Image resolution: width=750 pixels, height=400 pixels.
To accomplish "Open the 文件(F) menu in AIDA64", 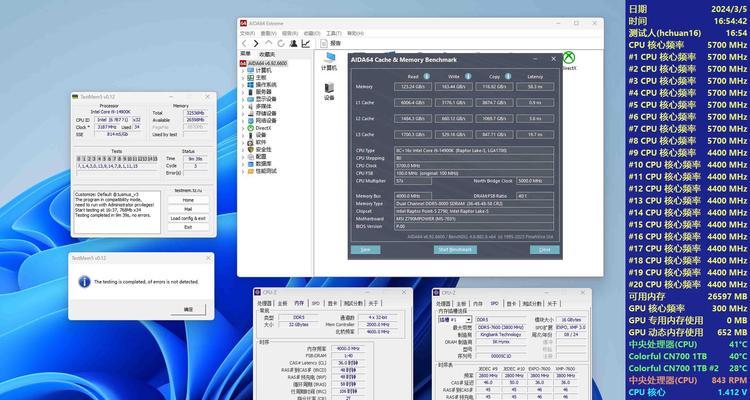I will pyautogui.click(x=247, y=33).
